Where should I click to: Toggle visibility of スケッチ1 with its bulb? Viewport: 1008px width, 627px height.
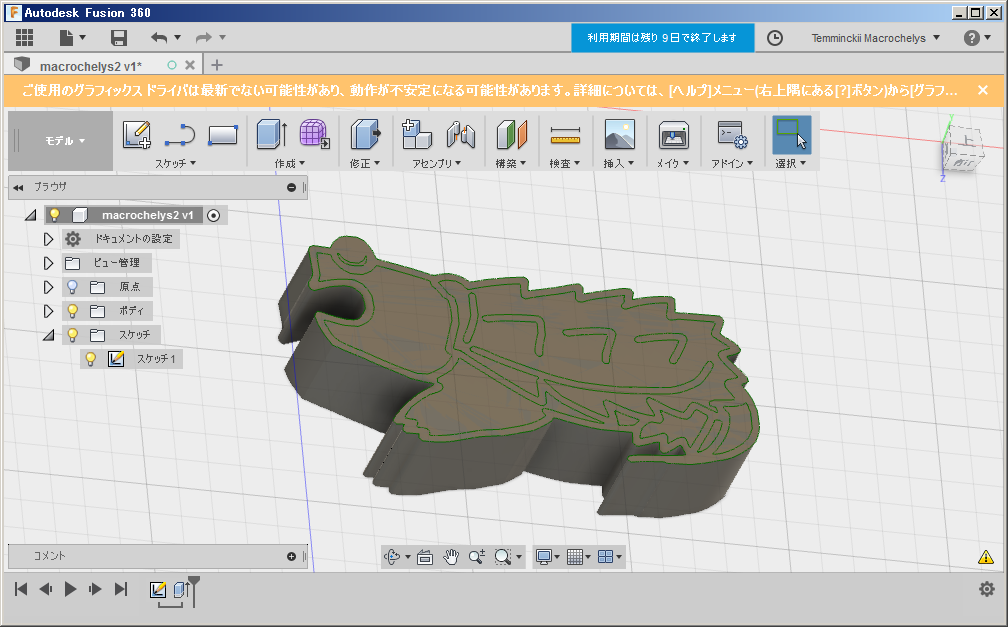pos(90,358)
